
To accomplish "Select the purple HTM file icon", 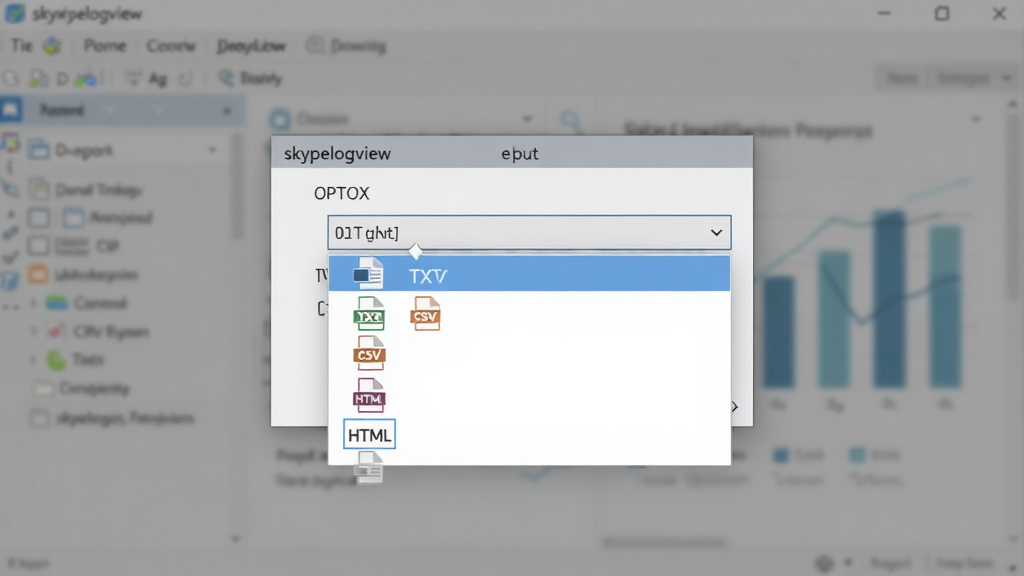I will point(369,395).
